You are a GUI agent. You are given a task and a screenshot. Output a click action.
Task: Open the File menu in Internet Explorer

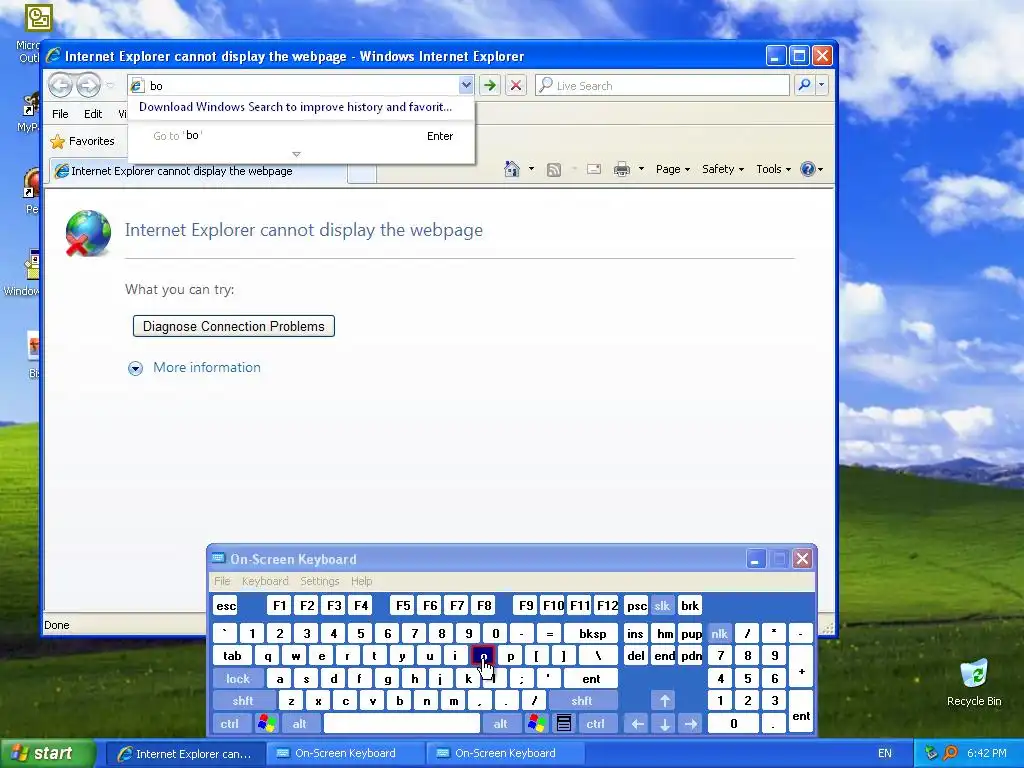click(x=60, y=114)
